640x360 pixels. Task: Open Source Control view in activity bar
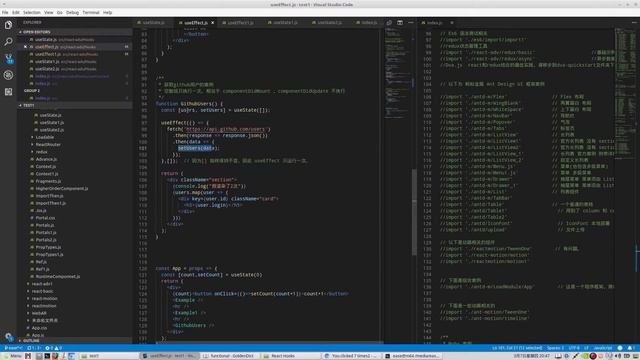coord(8,58)
